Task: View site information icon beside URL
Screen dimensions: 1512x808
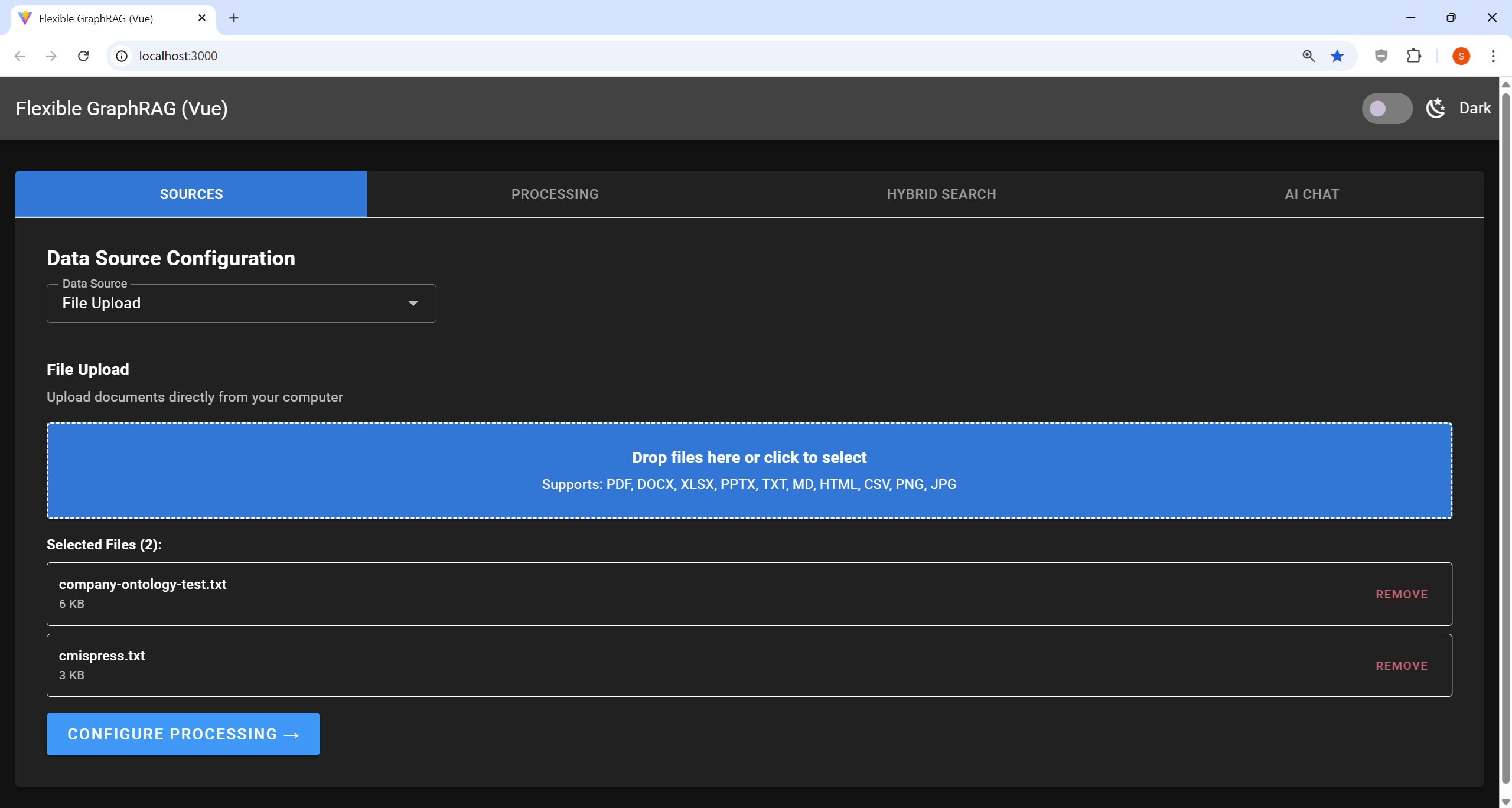Action: coord(122,56)
